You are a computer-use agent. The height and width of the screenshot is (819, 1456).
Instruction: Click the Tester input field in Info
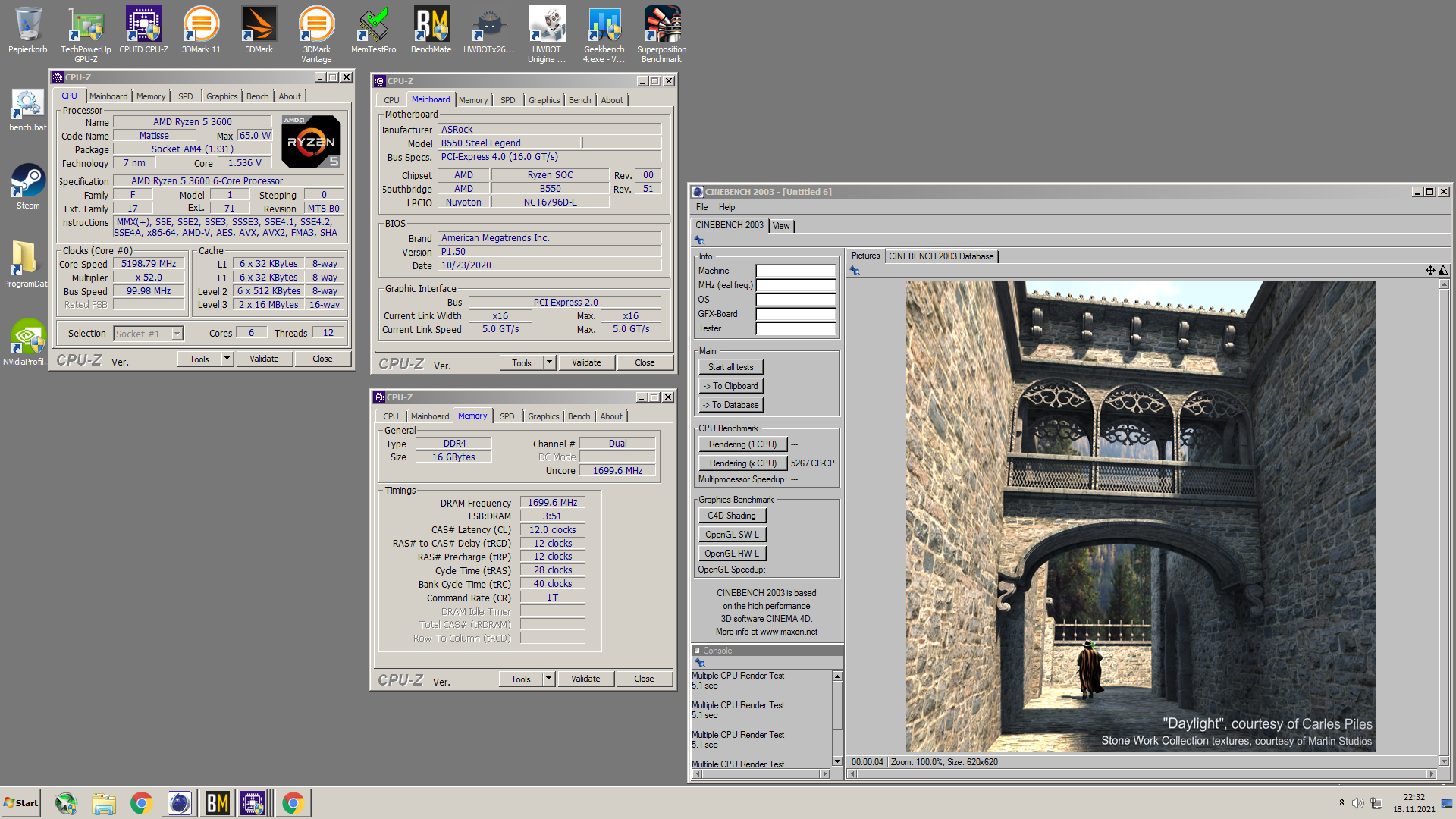pyautogui.click(x=795, y=328)
